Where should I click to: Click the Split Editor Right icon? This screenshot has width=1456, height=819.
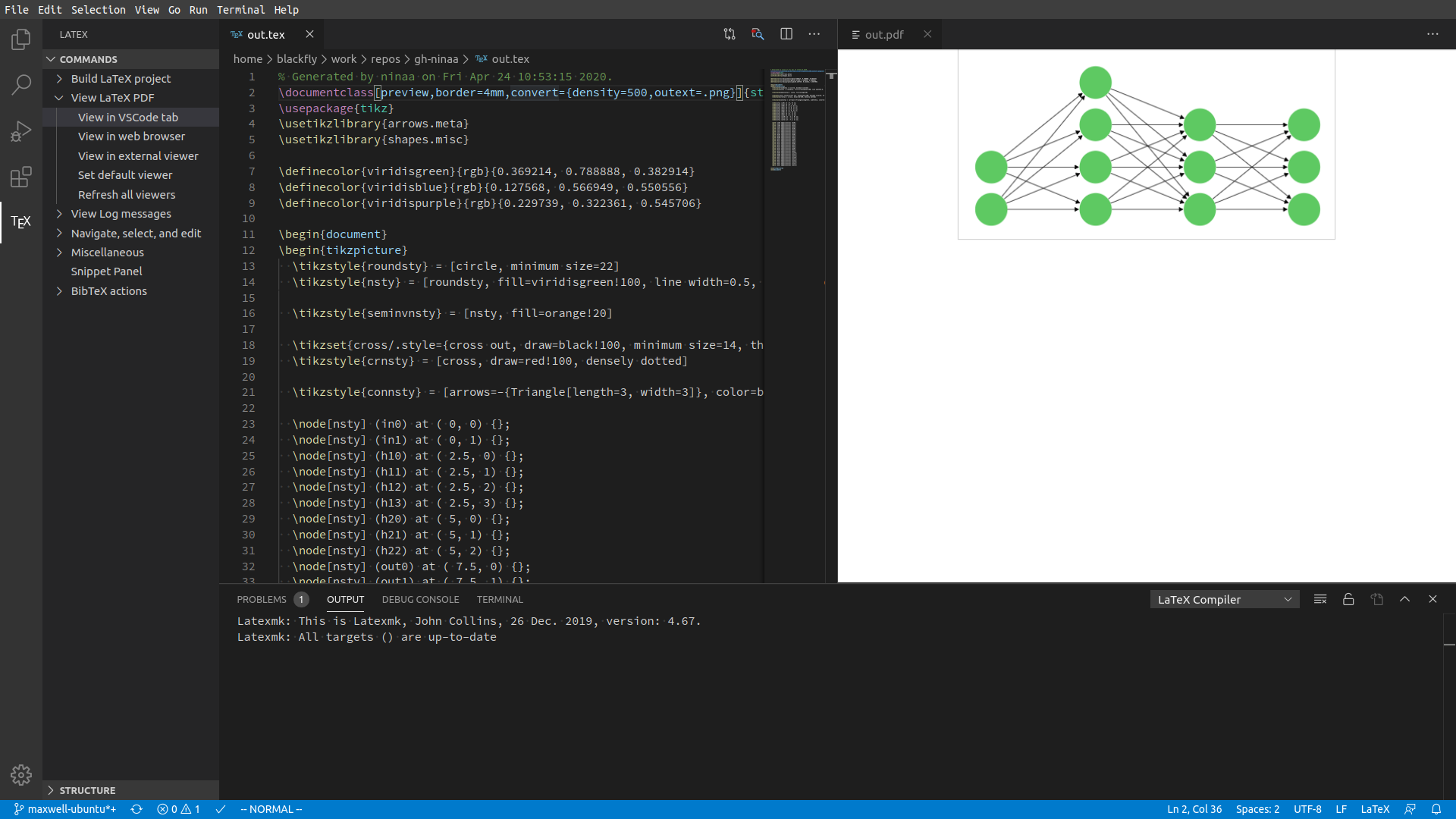coord(786,34)
